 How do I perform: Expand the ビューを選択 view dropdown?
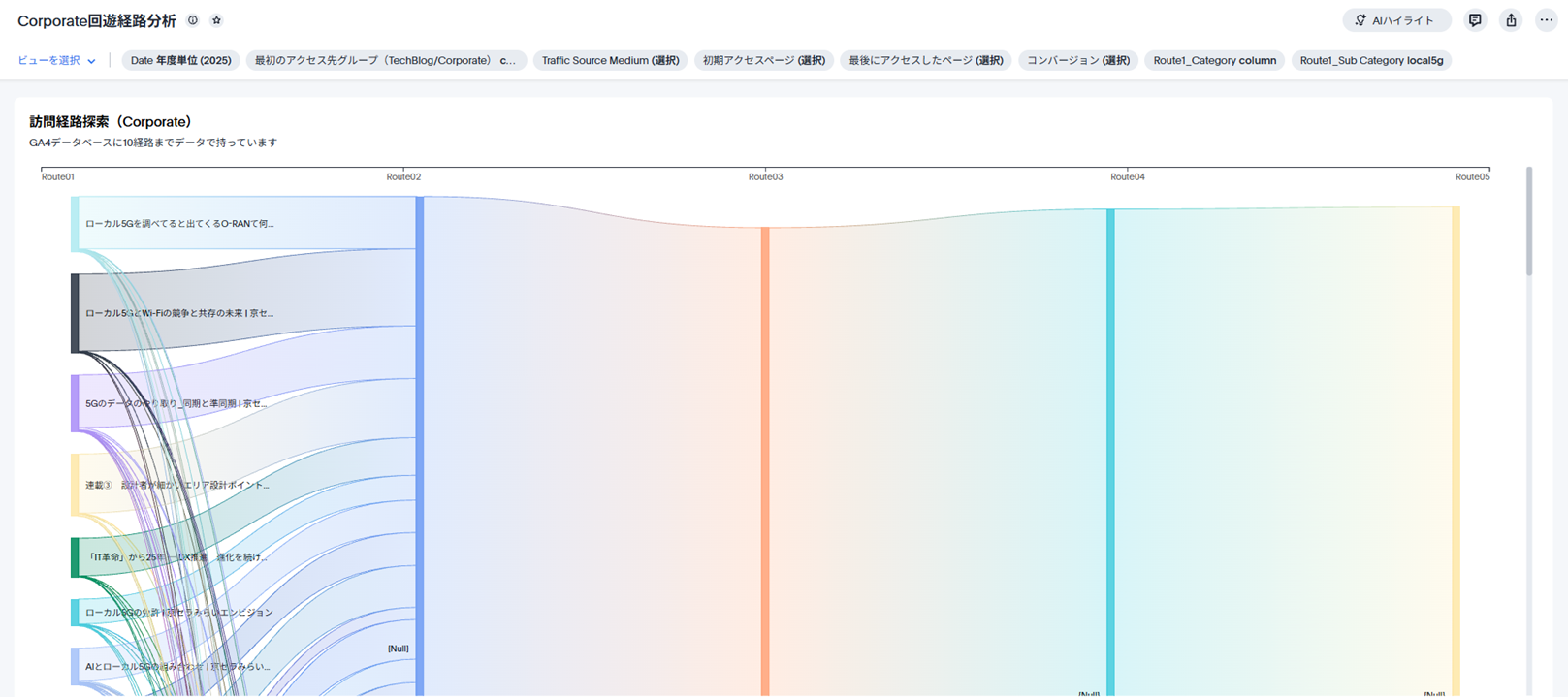point(57,60)
